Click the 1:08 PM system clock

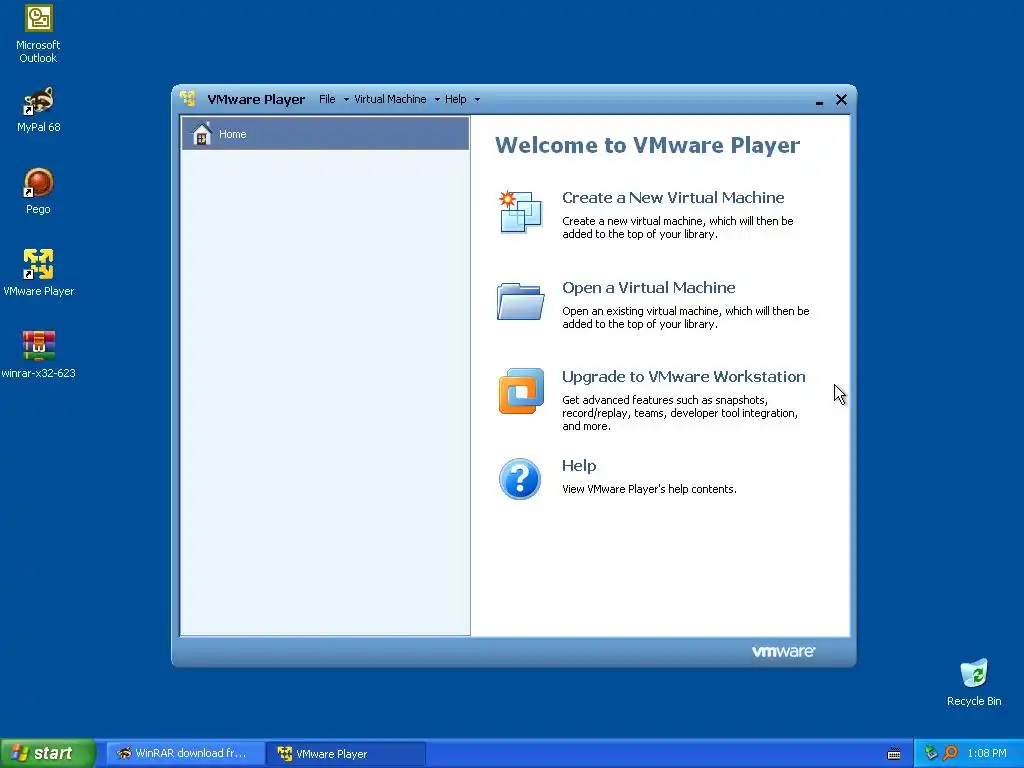pos(987,754)
